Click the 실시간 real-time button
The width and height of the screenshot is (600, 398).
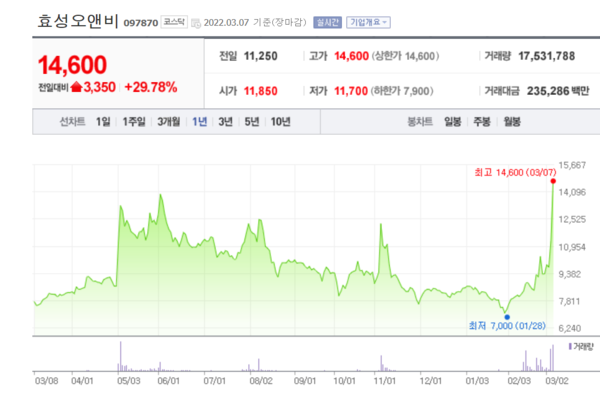[327, 23]
